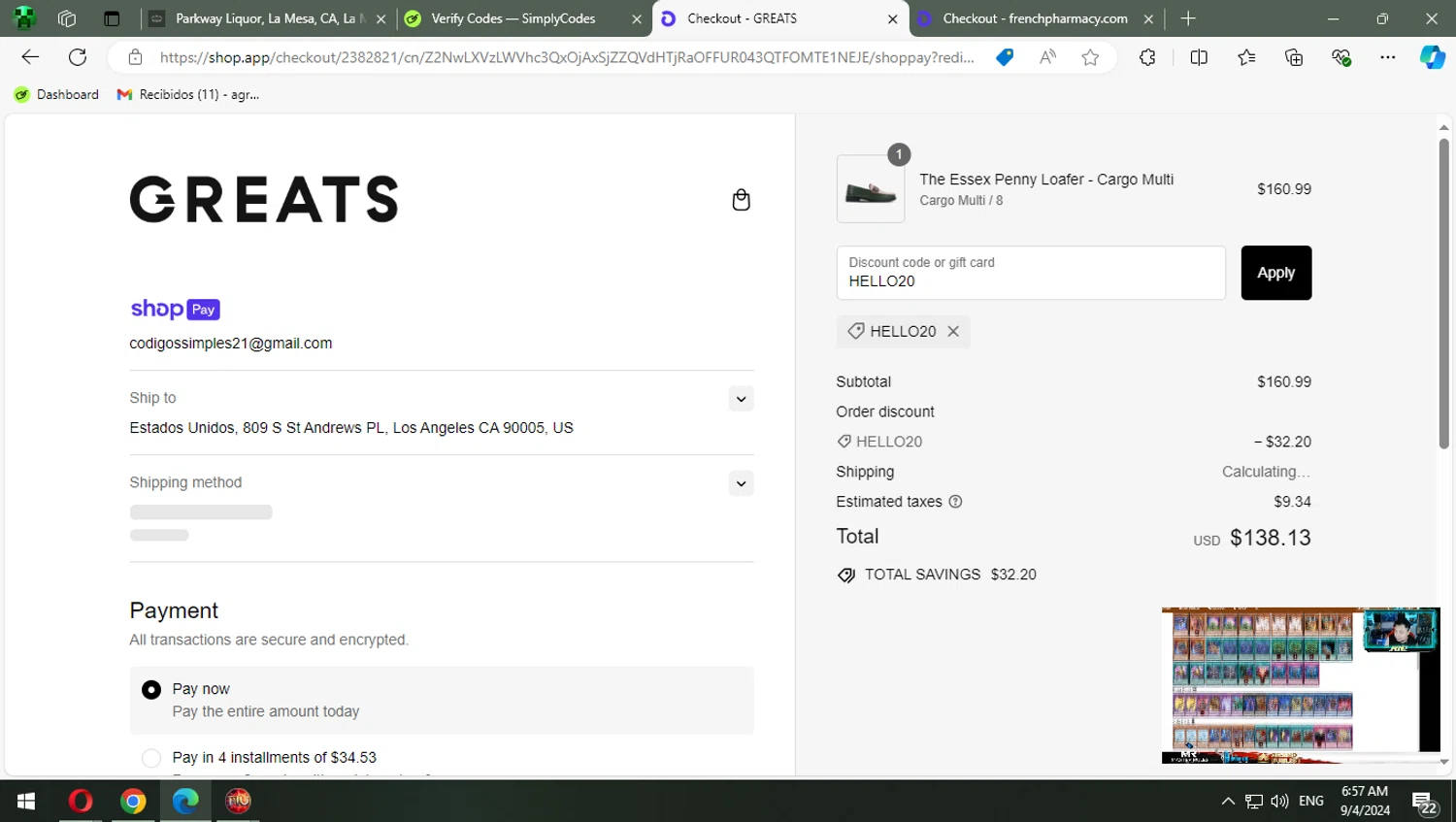Open the red taskbar app icon

click(x=238, y=801)
